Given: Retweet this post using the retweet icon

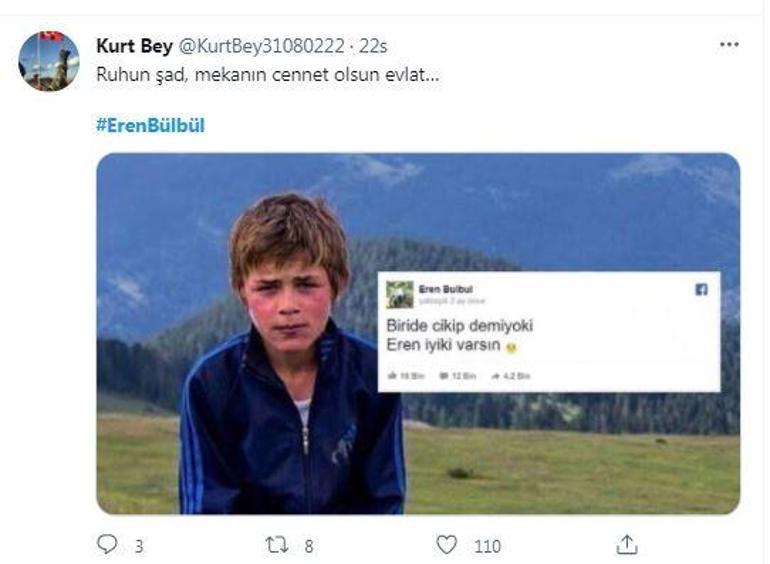Looking at the screenshot, I should [x=276, y=545].
